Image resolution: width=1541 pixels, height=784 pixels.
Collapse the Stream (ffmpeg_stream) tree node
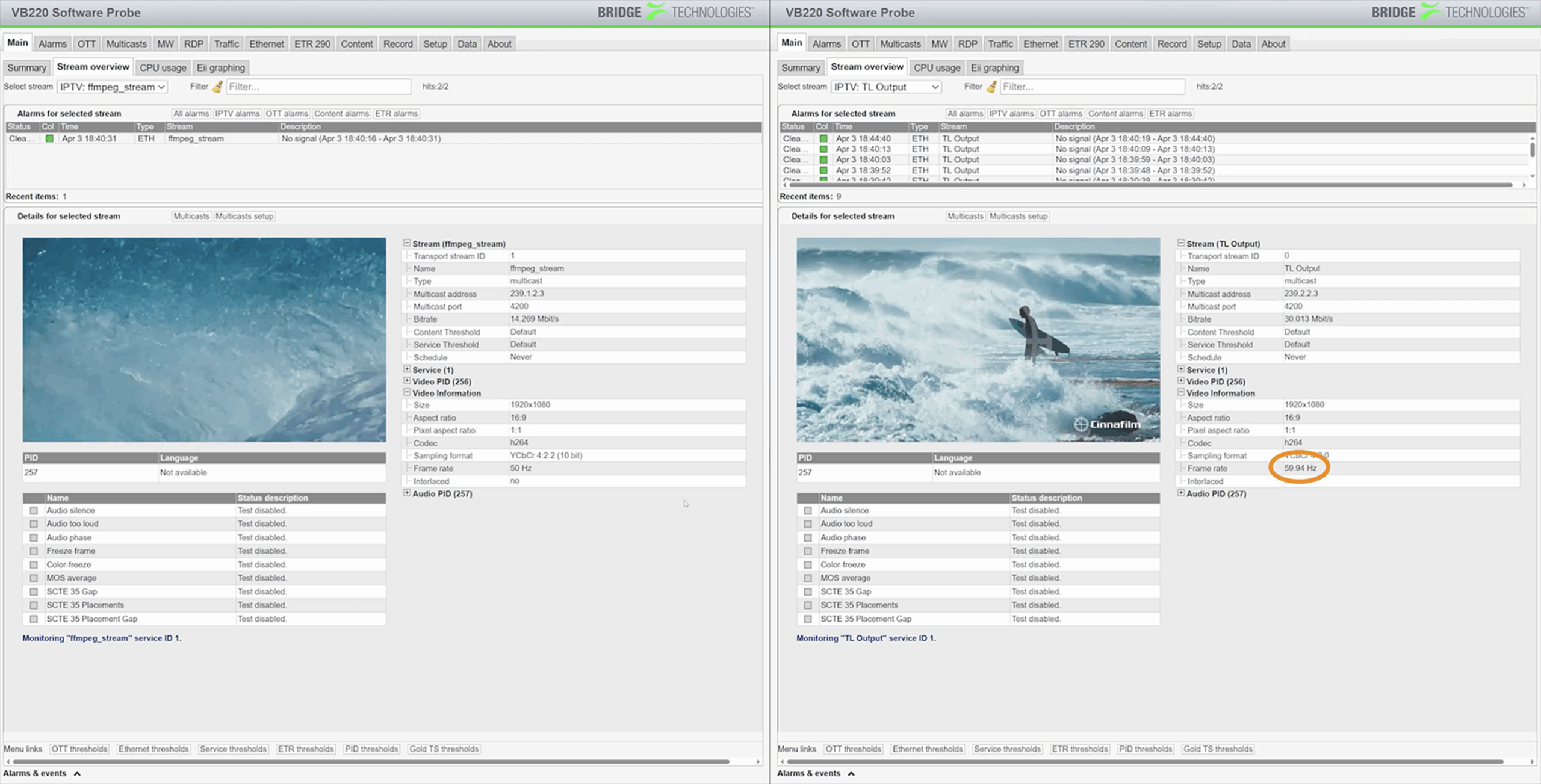pyautogui.click(x=407, y=243)
